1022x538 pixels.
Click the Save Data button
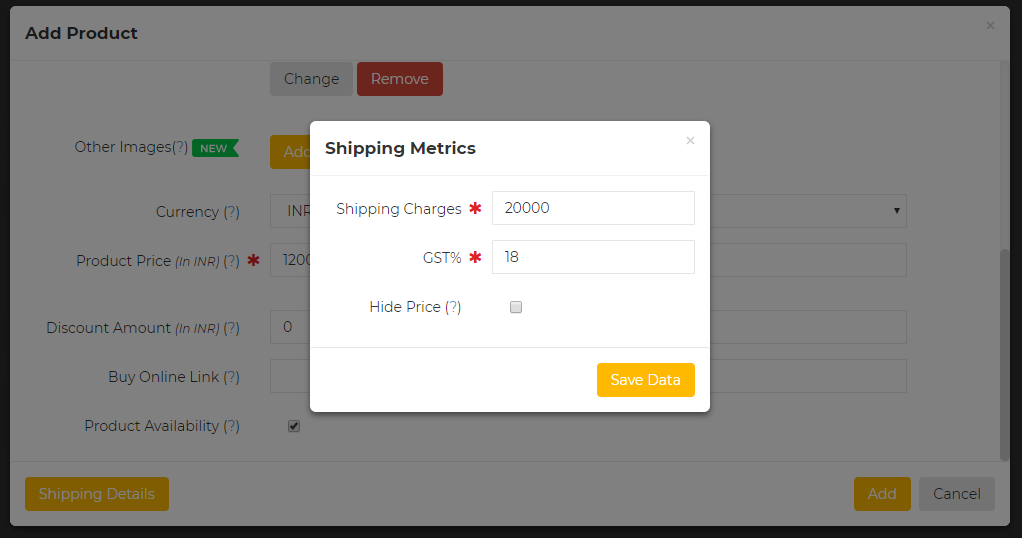pos(646,380)
